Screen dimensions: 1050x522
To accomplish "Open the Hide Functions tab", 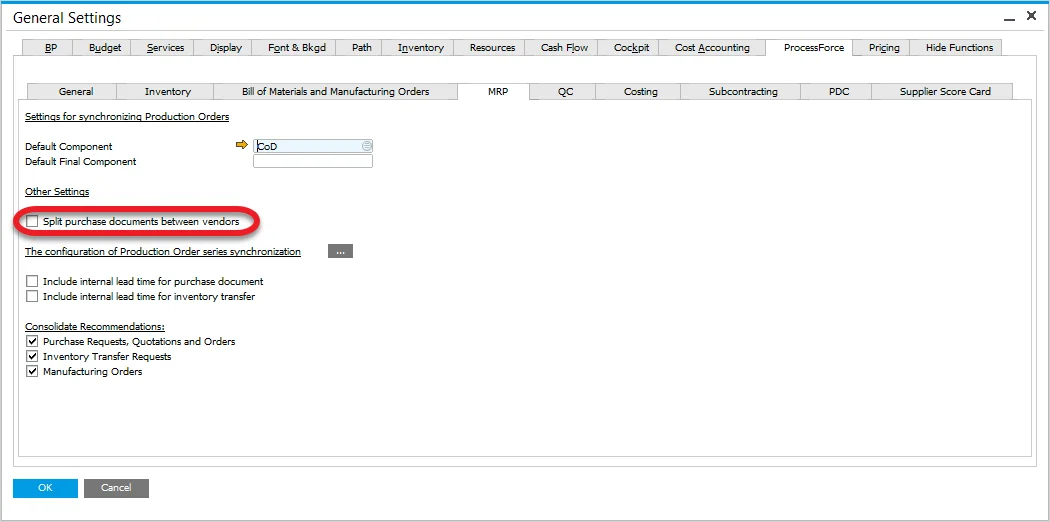I will pos(958,48).
